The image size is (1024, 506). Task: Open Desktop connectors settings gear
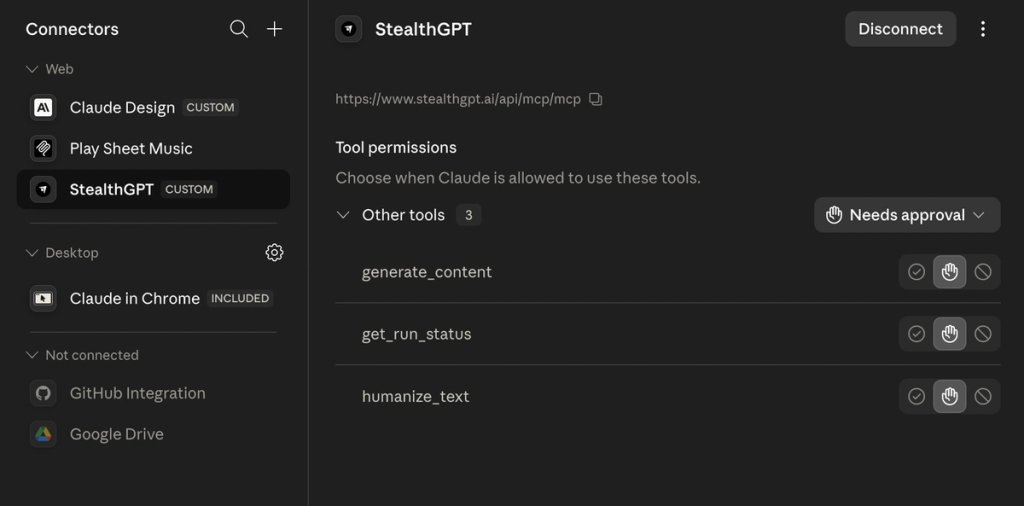[274, 253]
